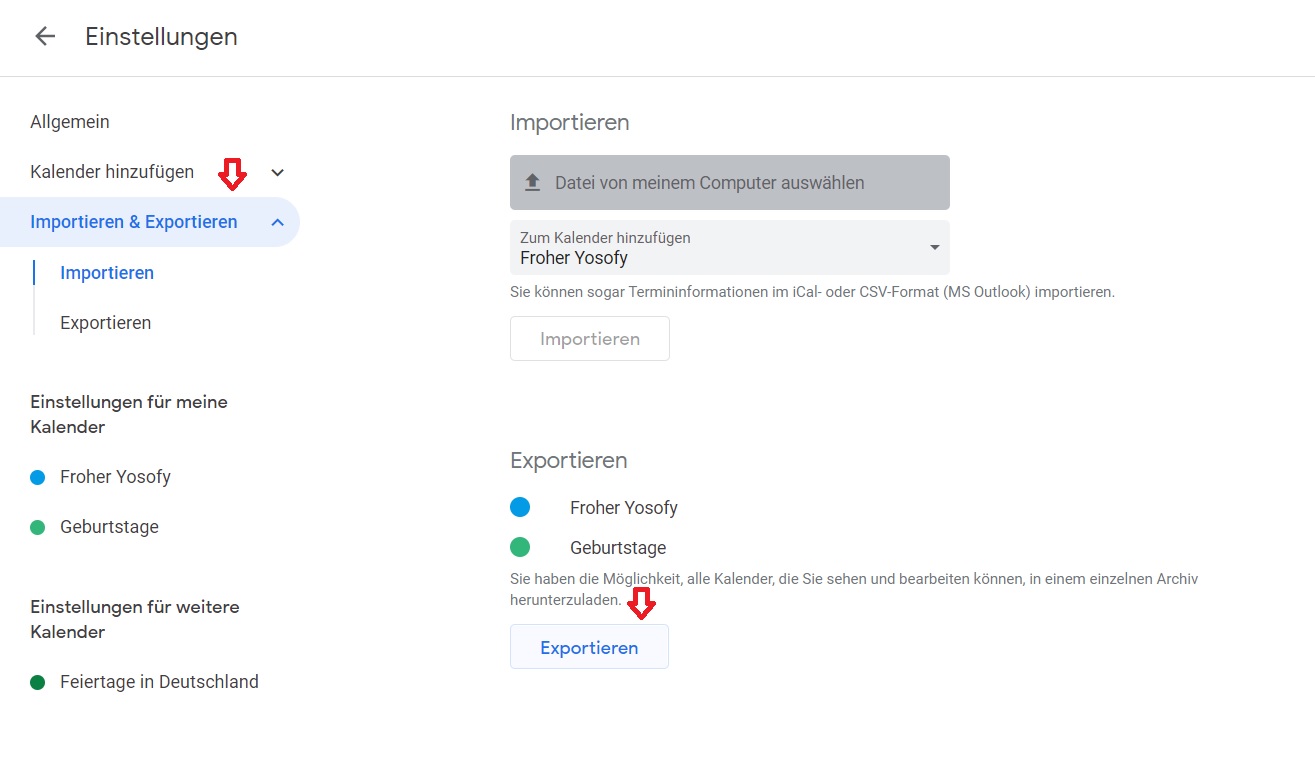Select Importieren sub-item in sidebar
This screenshot has width=1315, height=763.
tap(107, 273)
